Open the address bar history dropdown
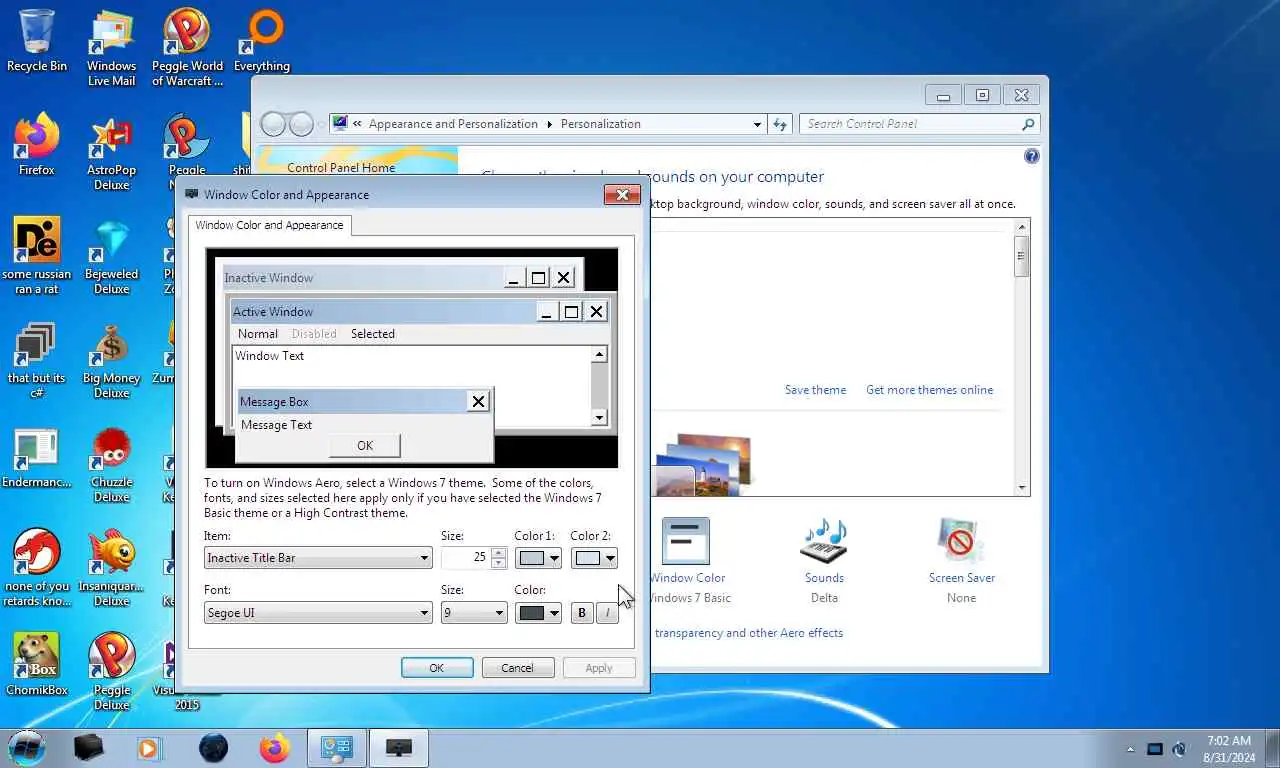This screenshot has width=1280, height=768. point(757,124)
